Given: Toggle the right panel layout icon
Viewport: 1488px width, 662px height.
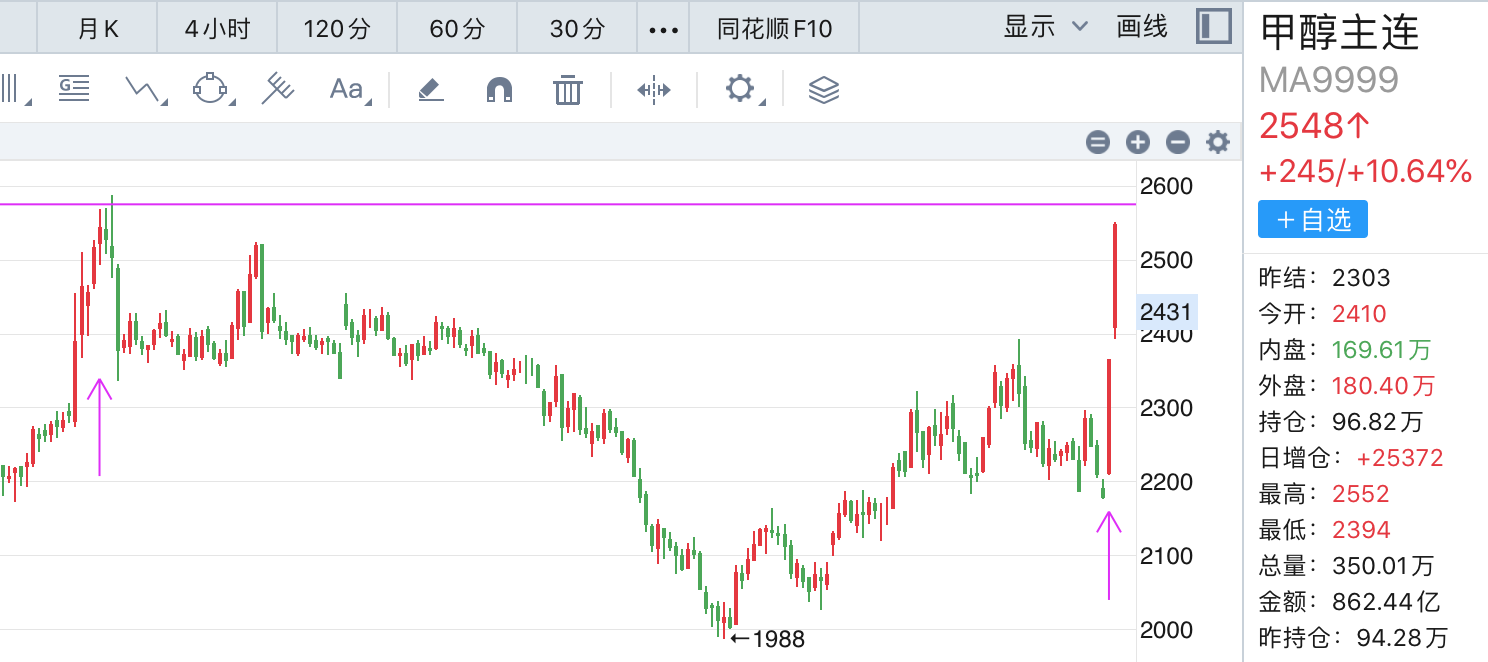Looking at the screenshot, I should [x=1213, y=27].
